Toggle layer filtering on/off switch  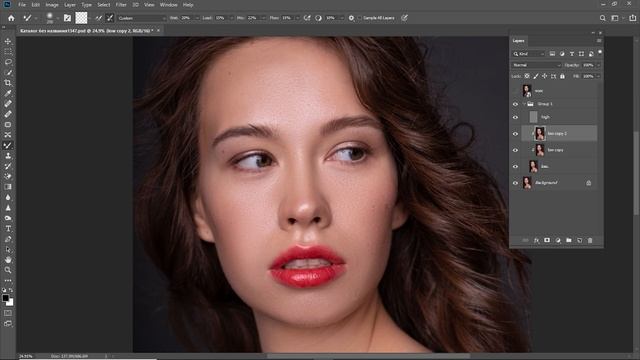click(600, 52)
